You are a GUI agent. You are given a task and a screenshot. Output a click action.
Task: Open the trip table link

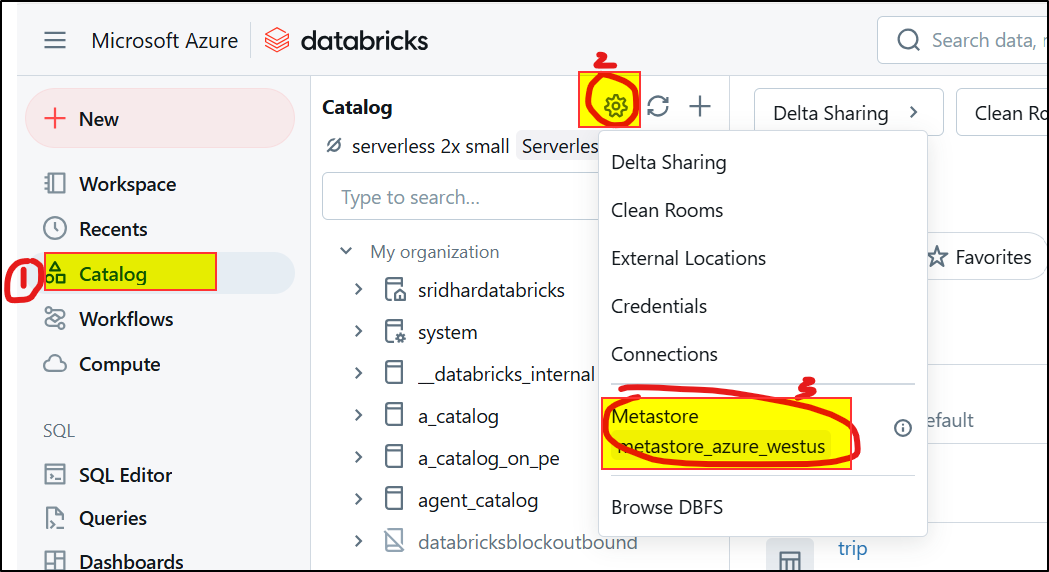pyautogui.click(x=852, y=549)
